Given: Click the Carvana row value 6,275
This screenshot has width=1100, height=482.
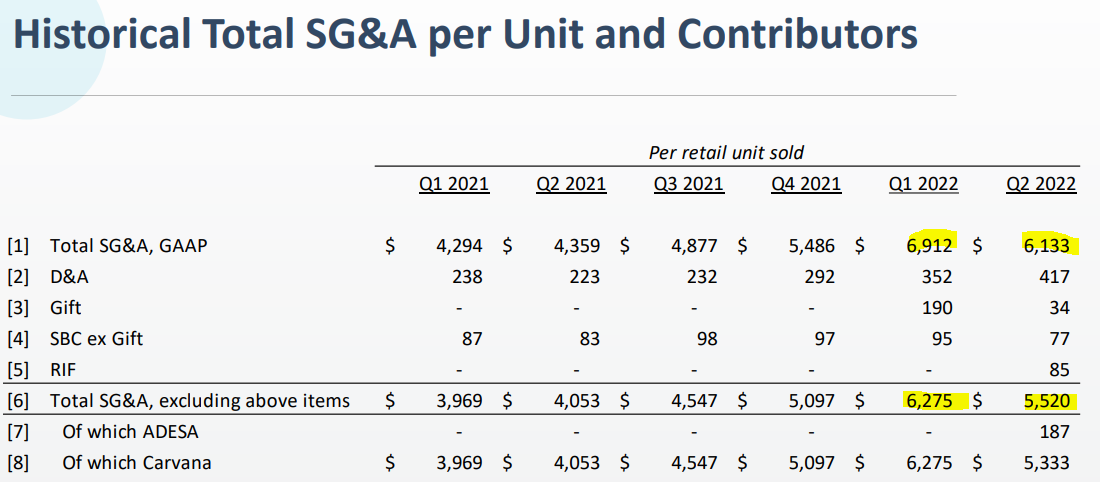Looking at the screenshot, I should 928,463.
